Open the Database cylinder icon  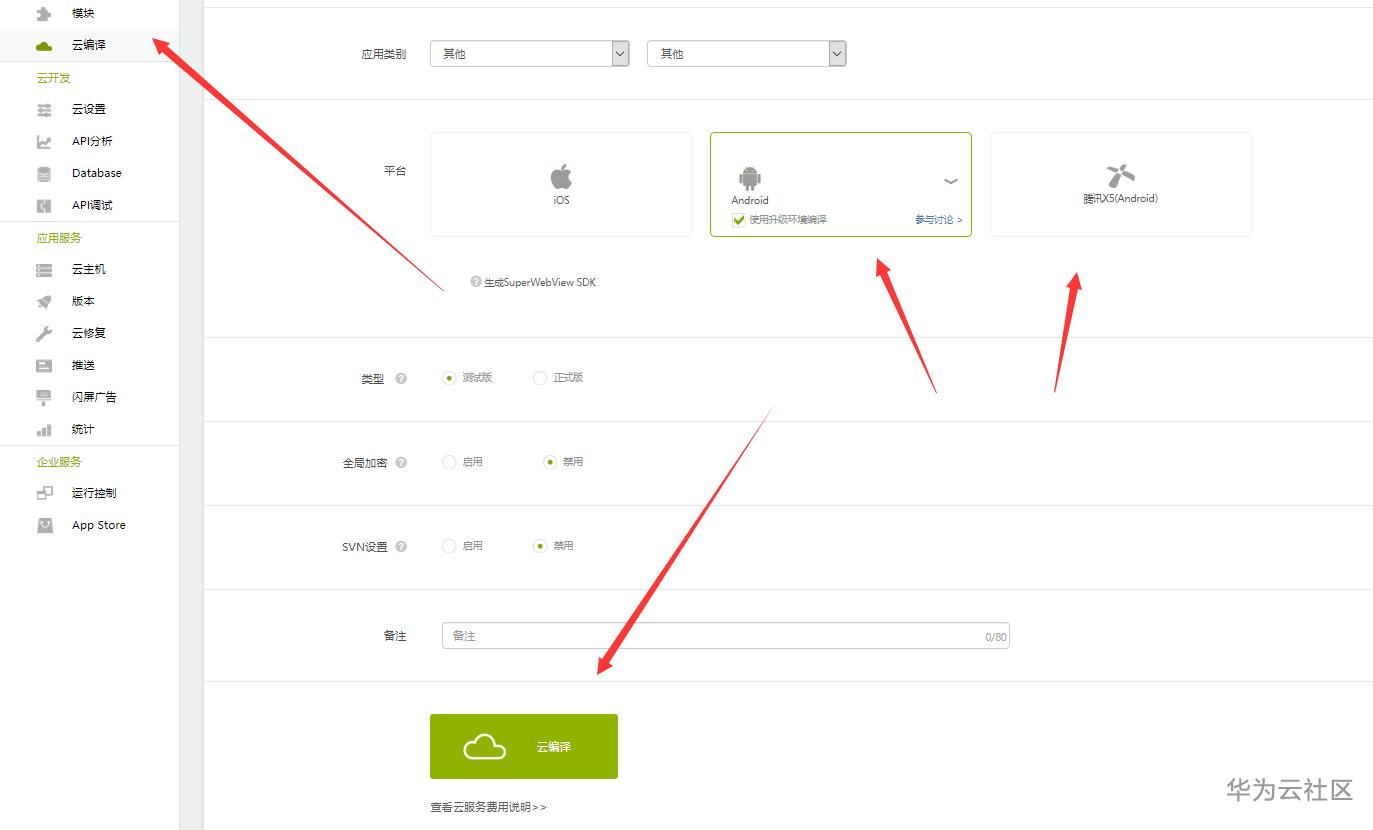[44, 174]
